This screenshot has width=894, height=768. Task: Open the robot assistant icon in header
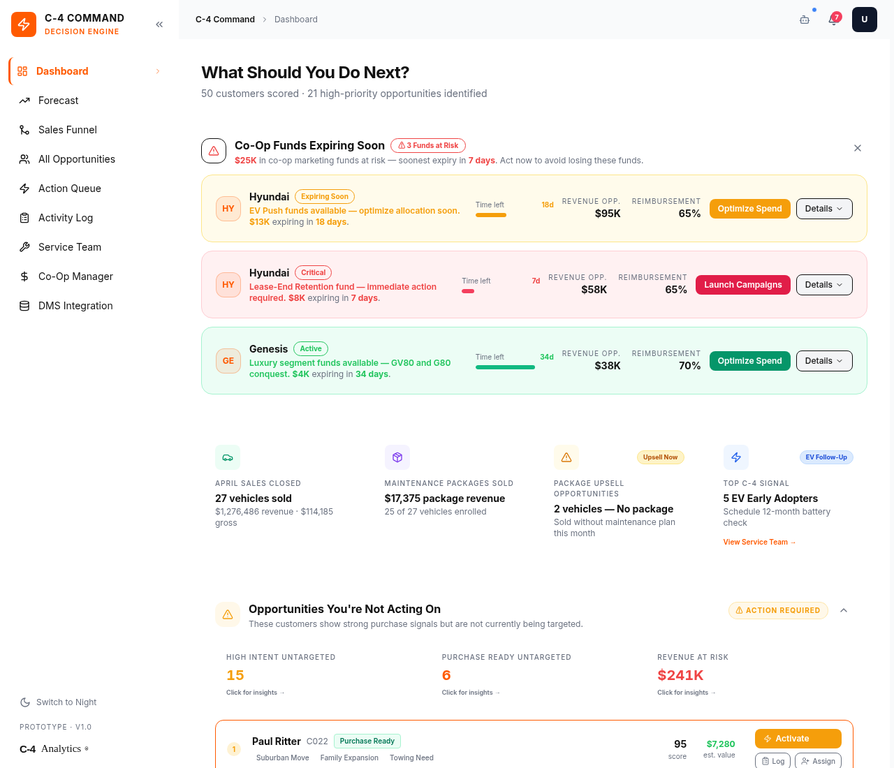(x=804, y=20)
